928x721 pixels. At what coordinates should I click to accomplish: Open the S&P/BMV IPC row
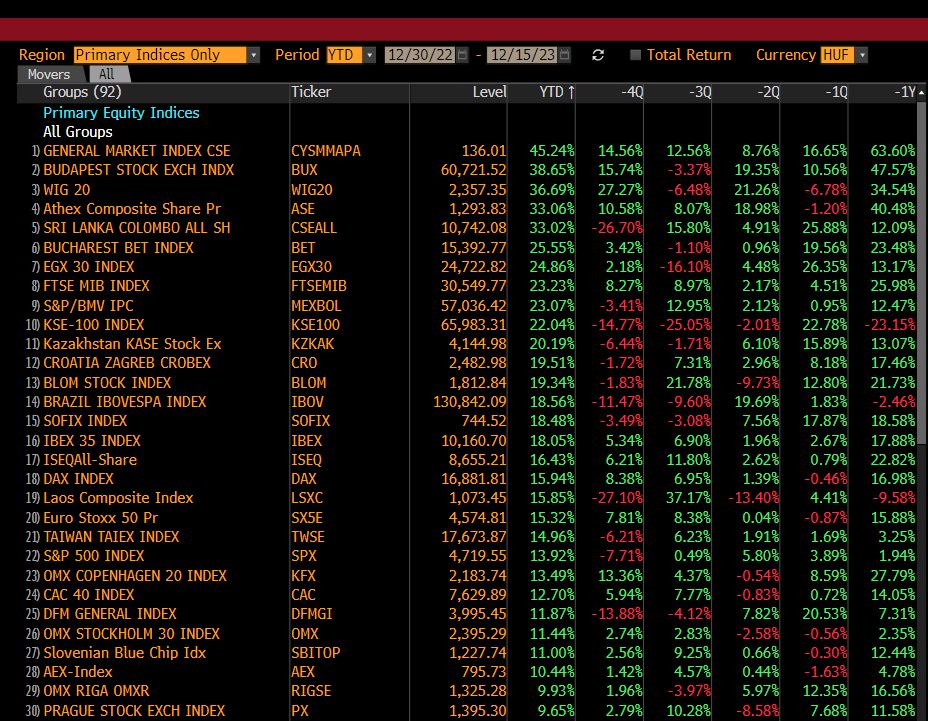coord(468,306)
